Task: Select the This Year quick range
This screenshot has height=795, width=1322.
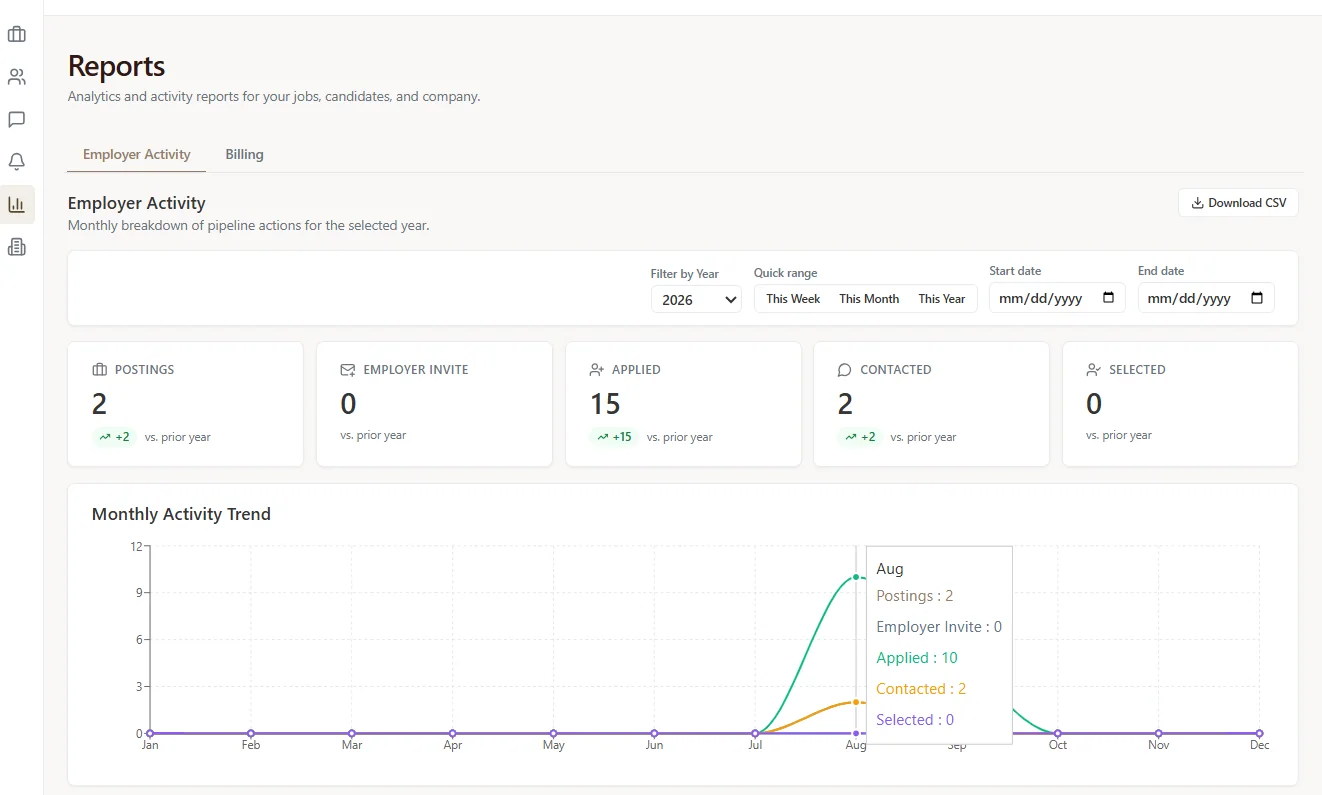Action: pyautogui.click(x=942, y=299)
